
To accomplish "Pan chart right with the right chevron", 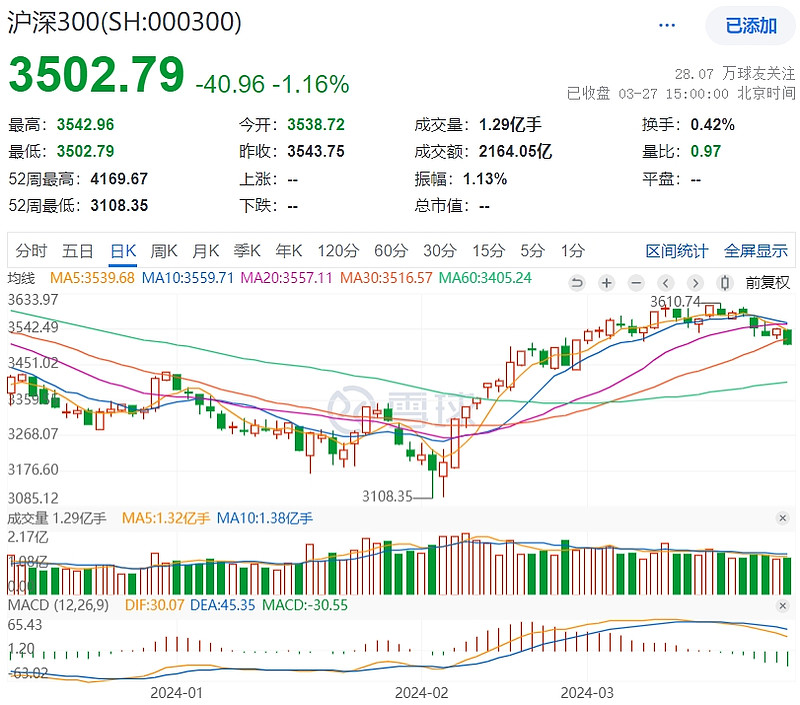I will (x=695, y=283).
